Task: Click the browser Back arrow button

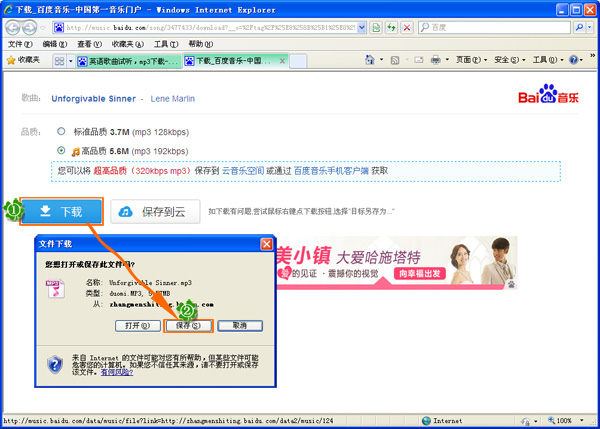Action: (13, 28)
